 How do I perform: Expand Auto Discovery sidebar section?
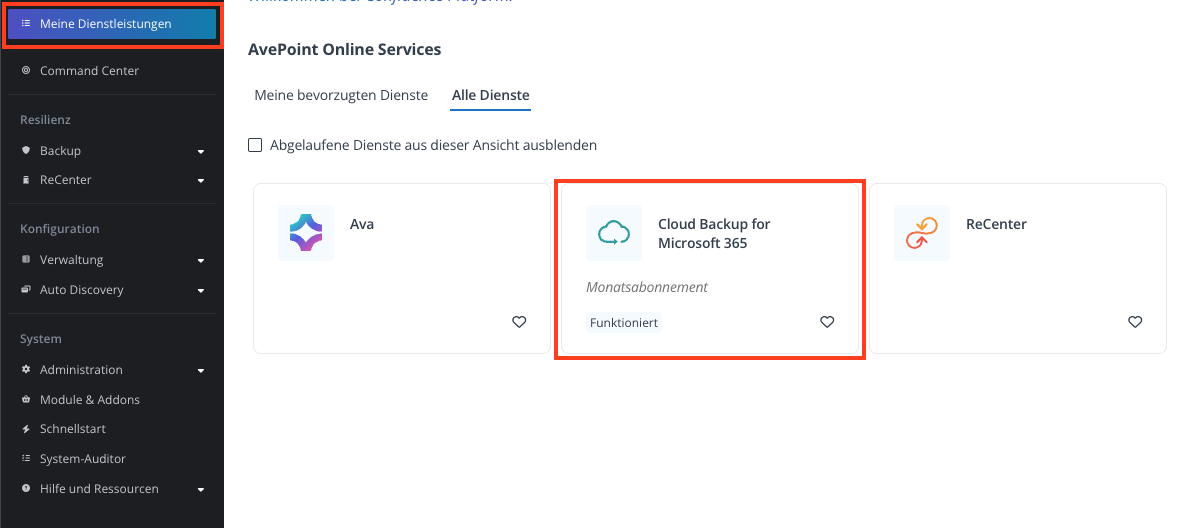(201, 291)
